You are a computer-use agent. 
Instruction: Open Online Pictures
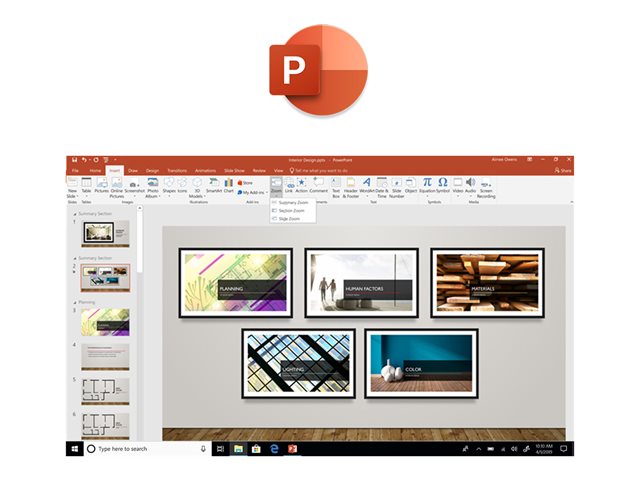[117, 188]
